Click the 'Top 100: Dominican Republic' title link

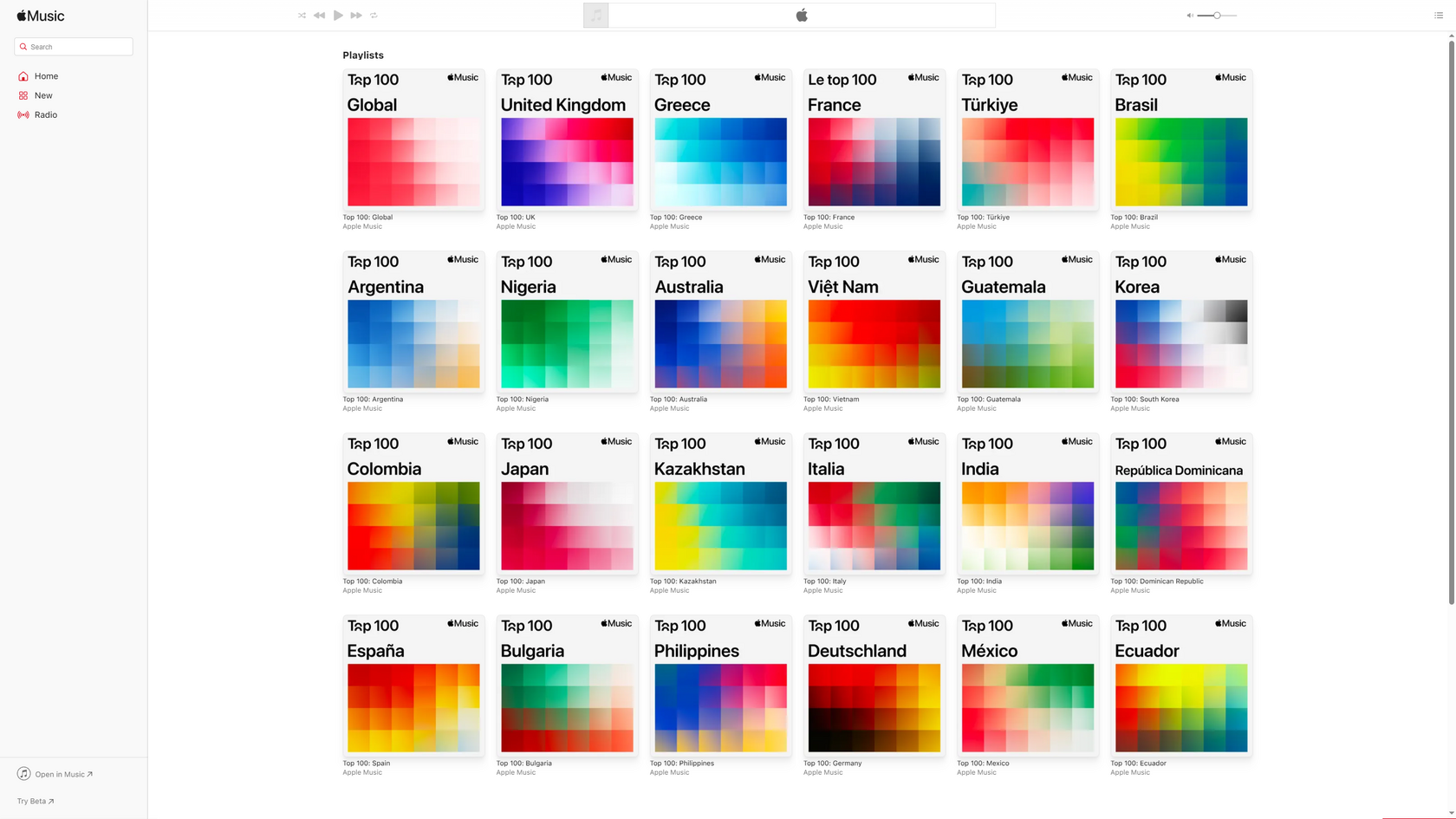[x=1157, y=582]
